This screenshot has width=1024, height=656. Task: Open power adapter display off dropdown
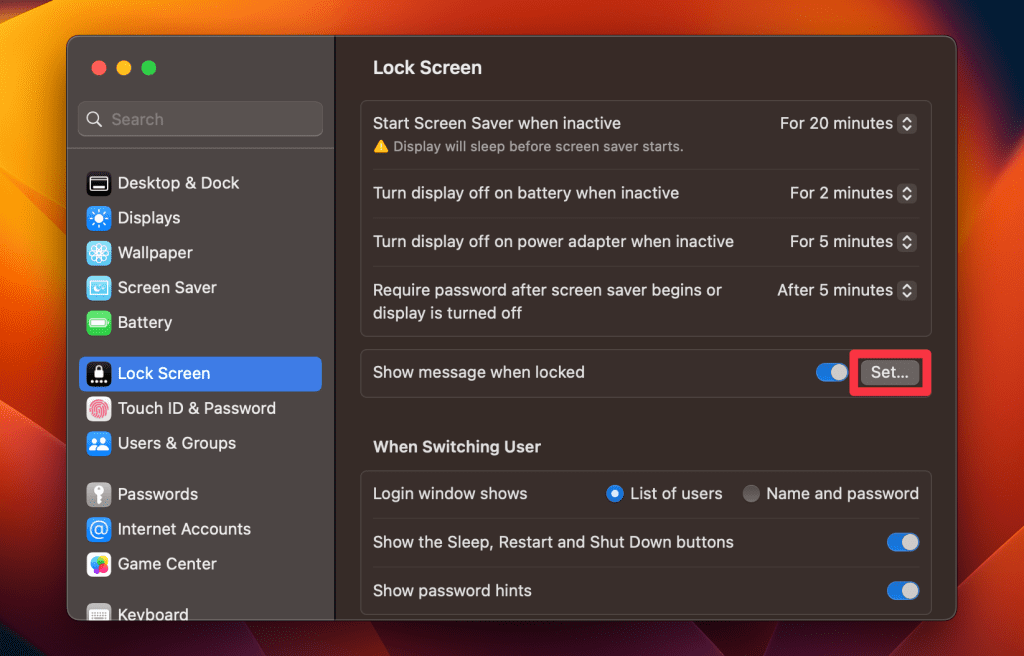pyautogui.click(x=906, y=242)
